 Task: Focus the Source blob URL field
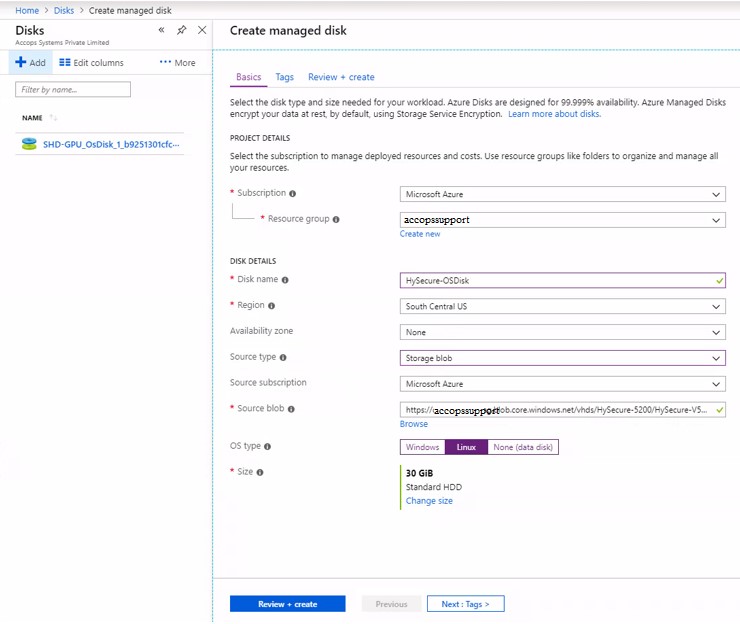click(563, 410)
